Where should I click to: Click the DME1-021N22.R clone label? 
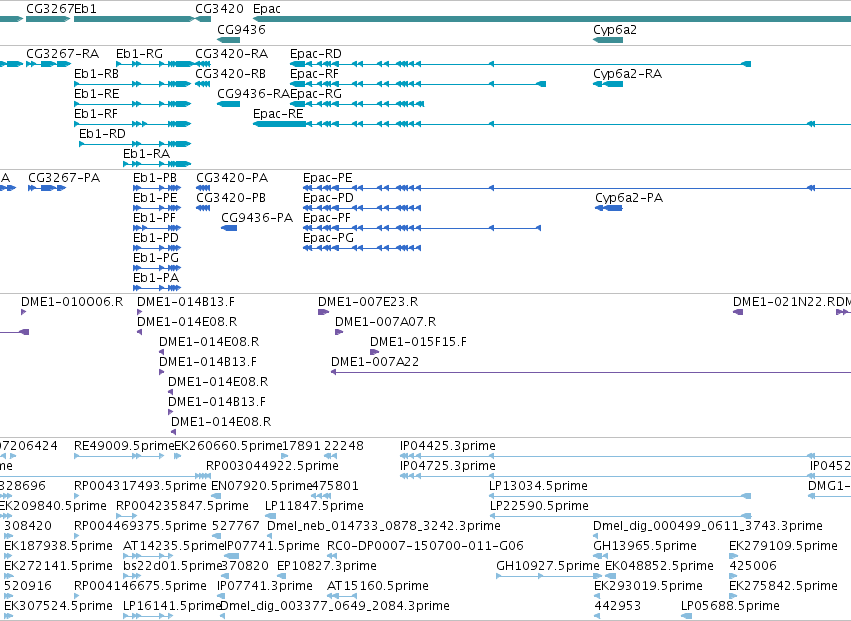click(x=786, y=302)
